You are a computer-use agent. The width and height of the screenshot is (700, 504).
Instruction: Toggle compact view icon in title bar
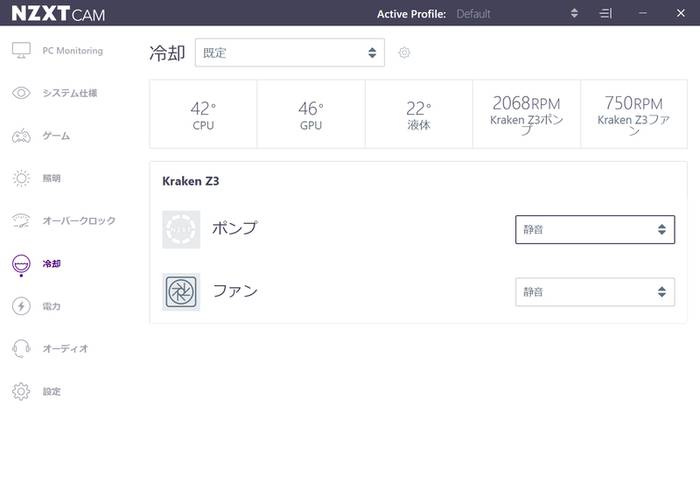tap(605, 13)
